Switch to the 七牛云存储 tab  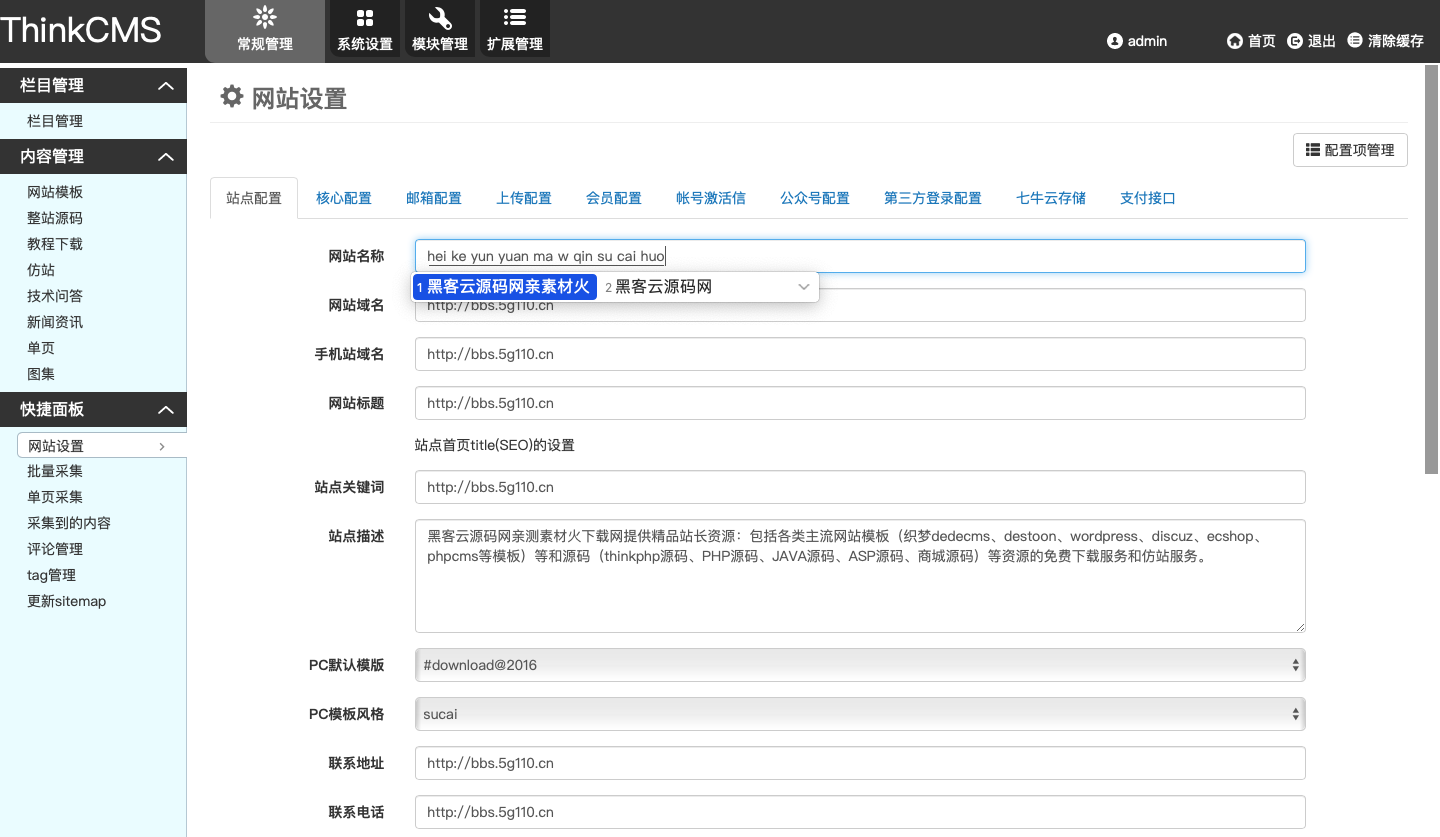click(1051, 198)
